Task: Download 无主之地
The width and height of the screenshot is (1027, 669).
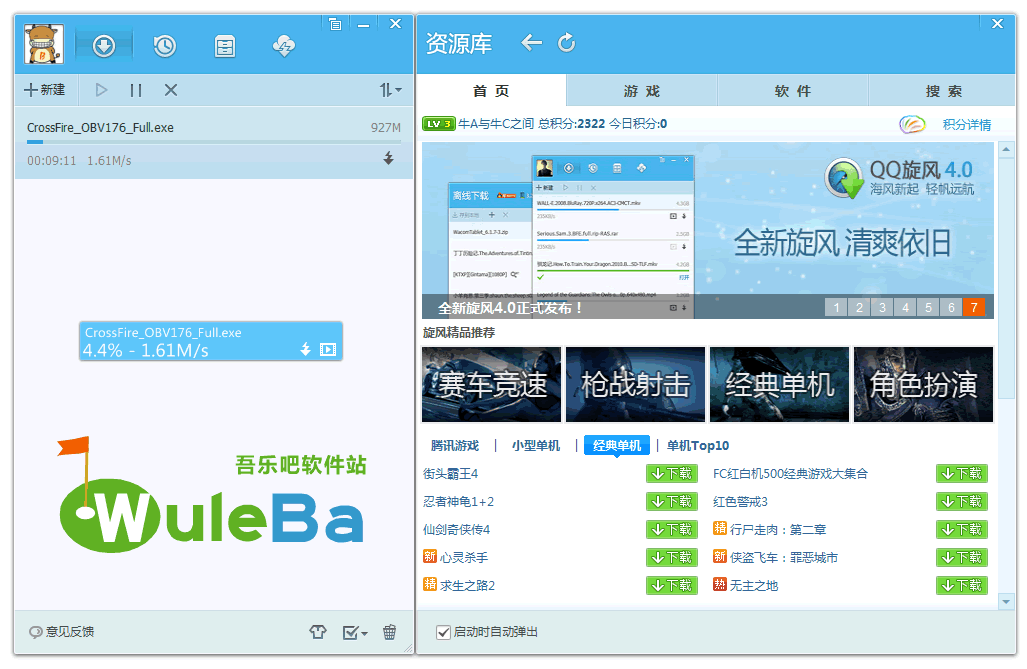Action: (x=962, y=585)
